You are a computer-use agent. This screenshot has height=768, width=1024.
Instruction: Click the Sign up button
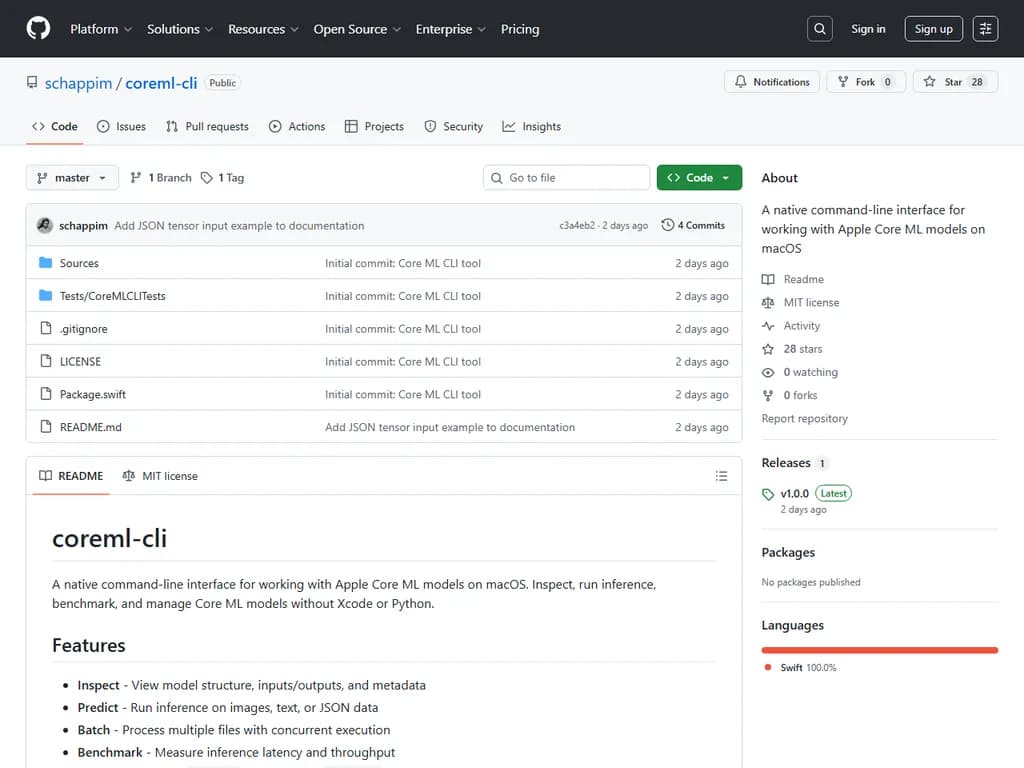[x=933, y=29]
